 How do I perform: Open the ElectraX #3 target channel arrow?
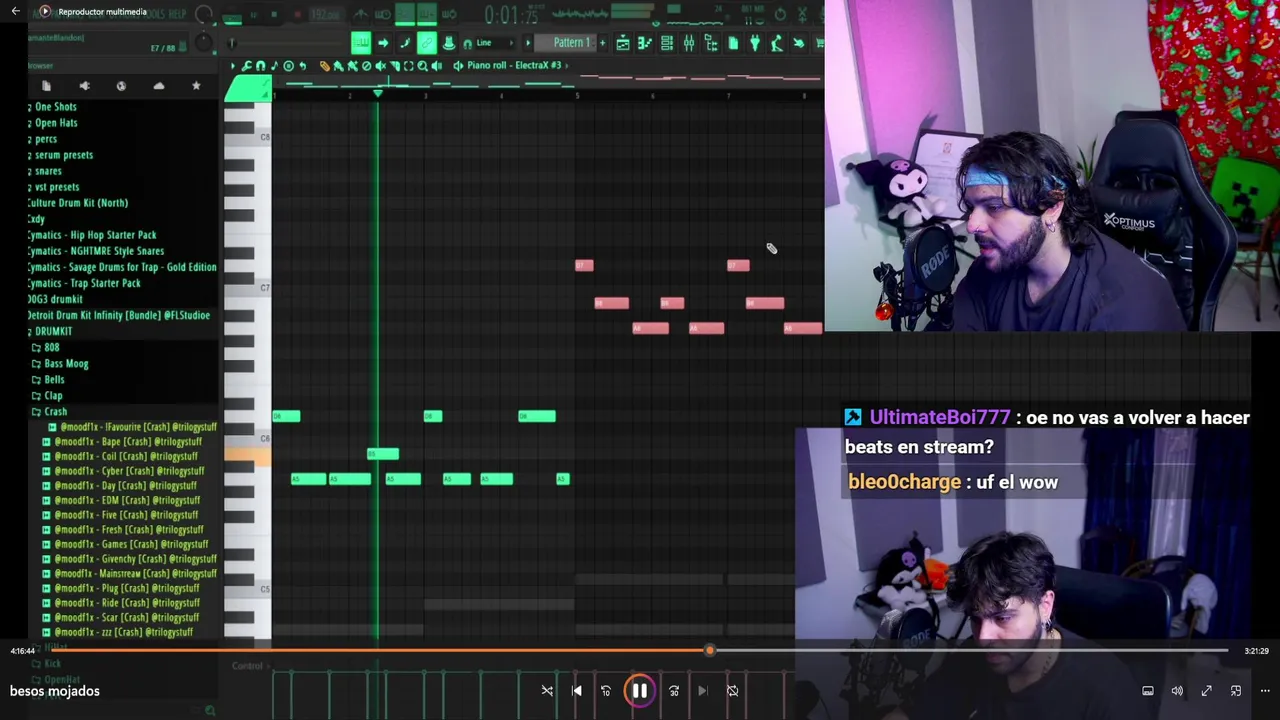click(566, 65)
